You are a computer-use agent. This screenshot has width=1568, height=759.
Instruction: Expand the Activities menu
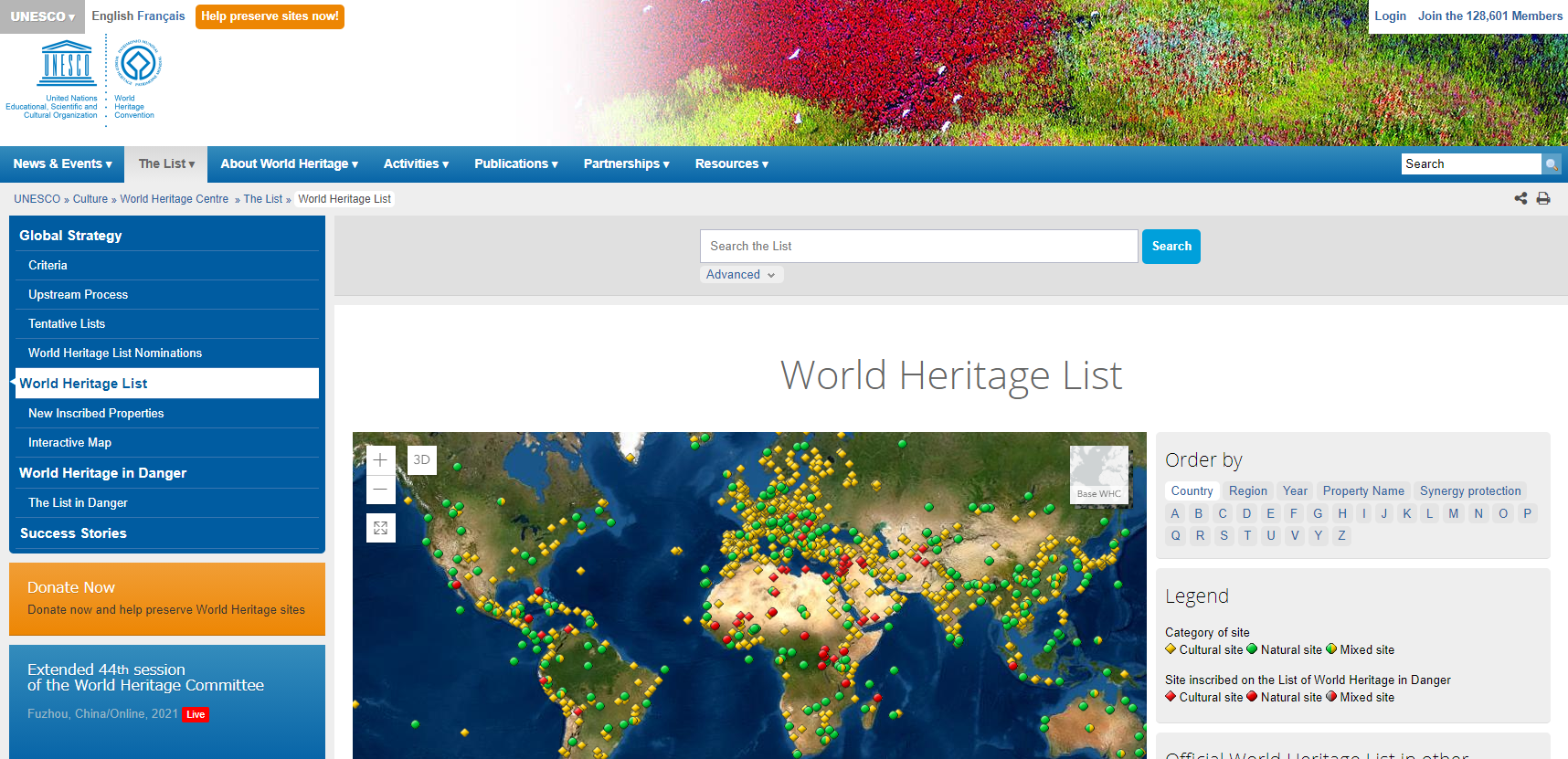click(416, 164)
